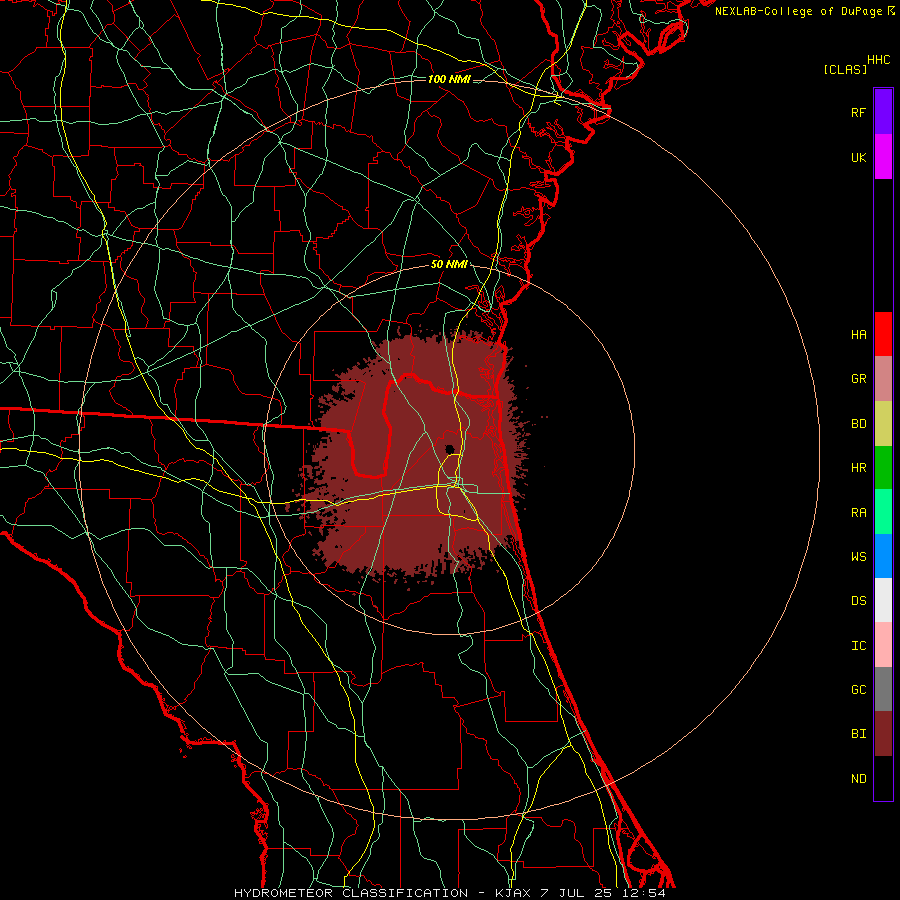Image resolution: width=900 pixels, height=900 pixels.
Task: Select the IC light pink swatch
Action: coord(883,645)
